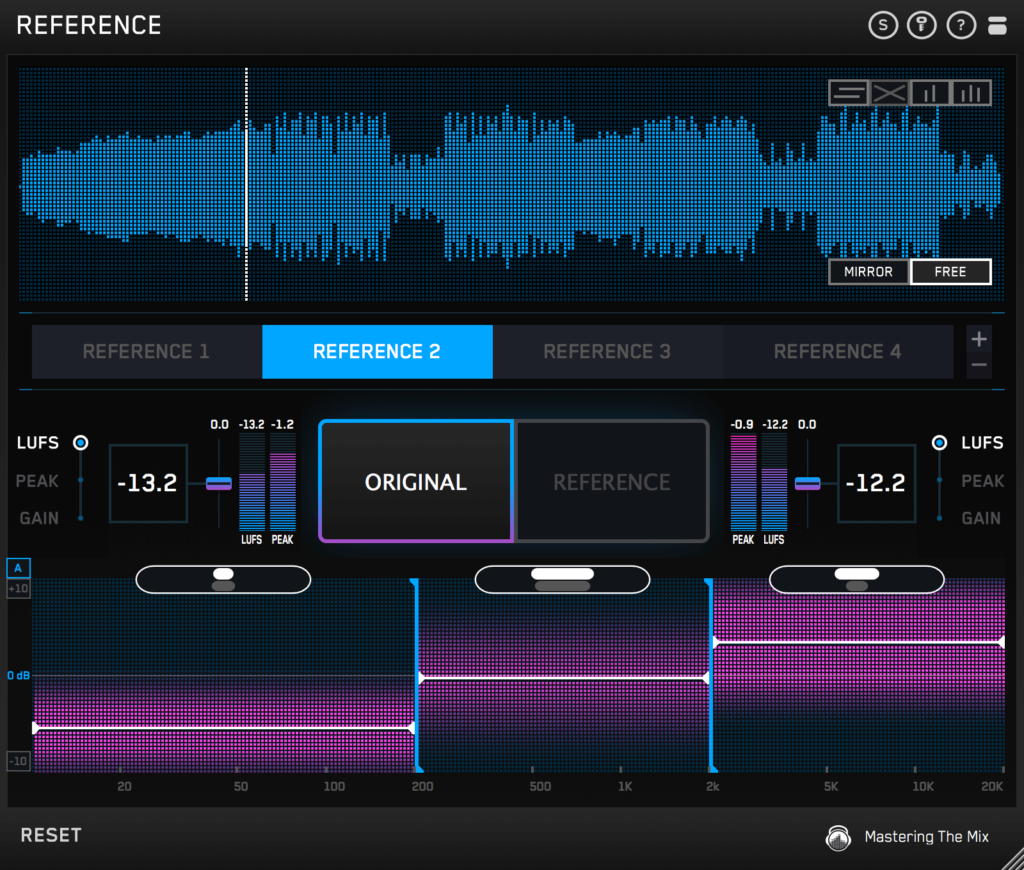Open help using the question mark icon
Viewport: 1024px width, 870px height.
pyautogui.click(x=960, y=25)
